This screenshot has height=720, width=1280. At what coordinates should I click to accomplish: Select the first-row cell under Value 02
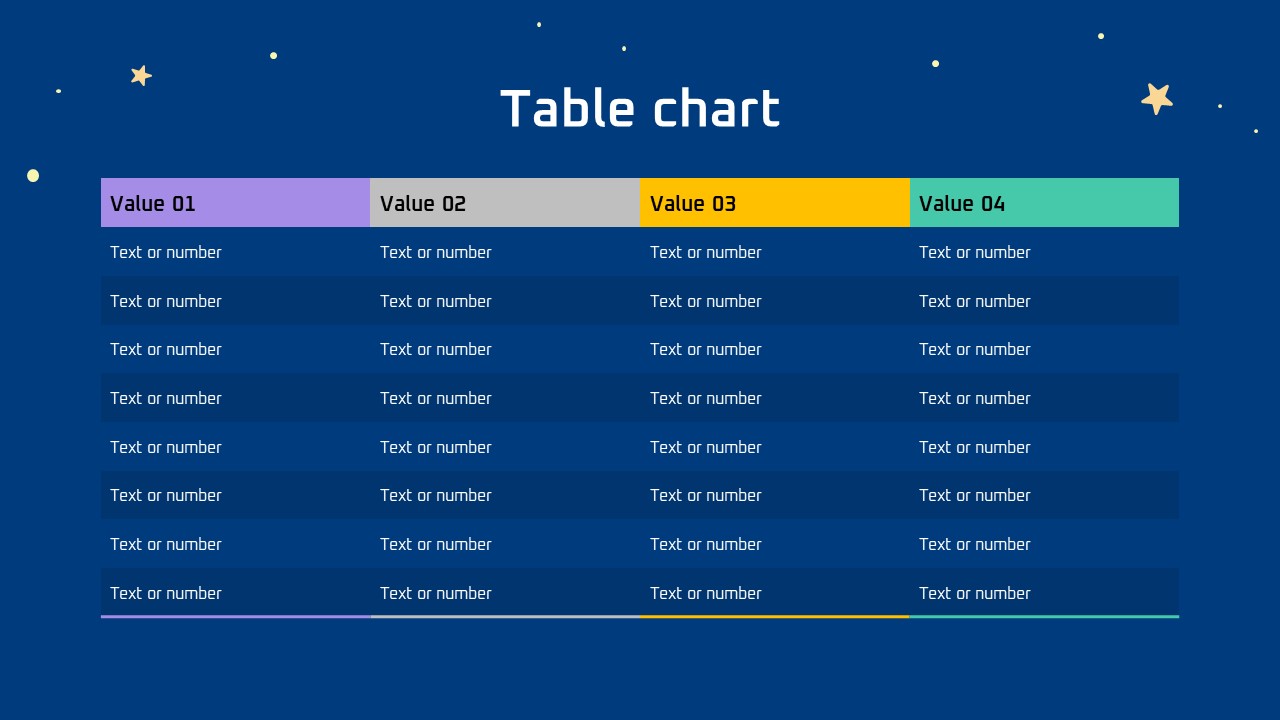(x=505, y=252)
